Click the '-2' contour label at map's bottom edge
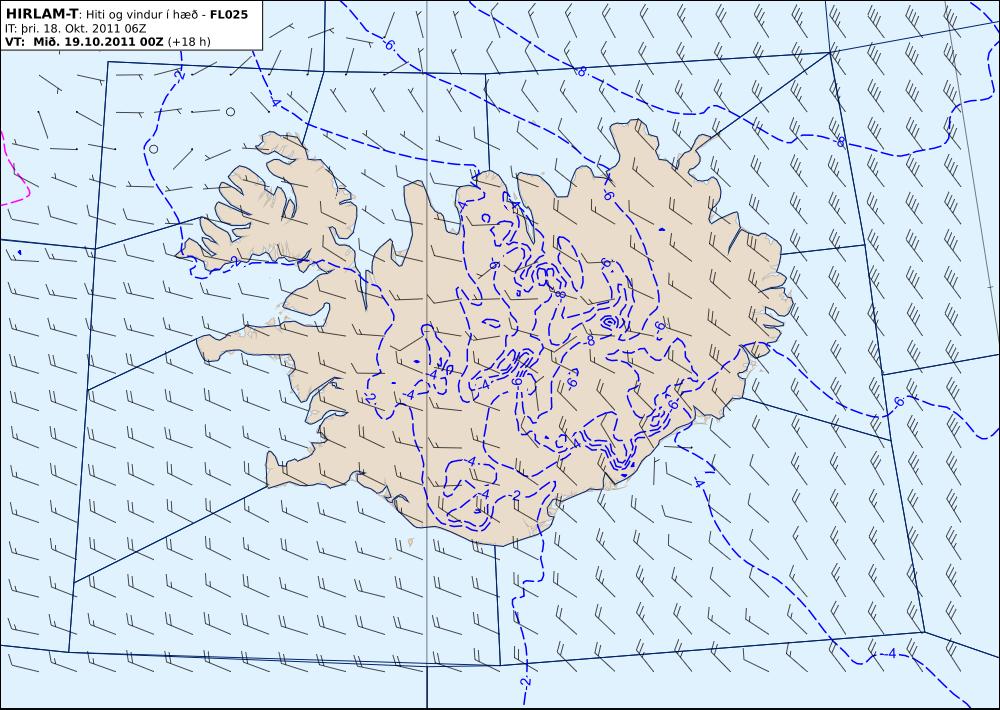The width and height of the screenshot is (1000, 710). pos(525,681)
